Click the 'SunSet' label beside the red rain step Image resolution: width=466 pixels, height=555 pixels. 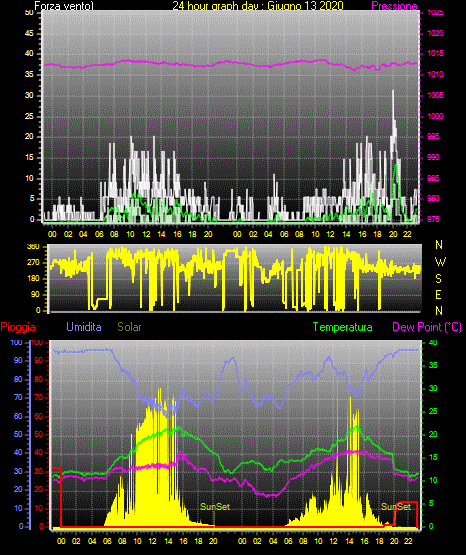[x=396, y=507]
